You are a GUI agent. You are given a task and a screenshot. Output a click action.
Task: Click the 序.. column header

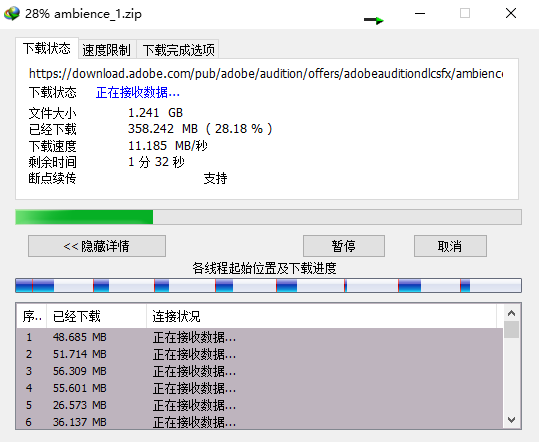32,316
